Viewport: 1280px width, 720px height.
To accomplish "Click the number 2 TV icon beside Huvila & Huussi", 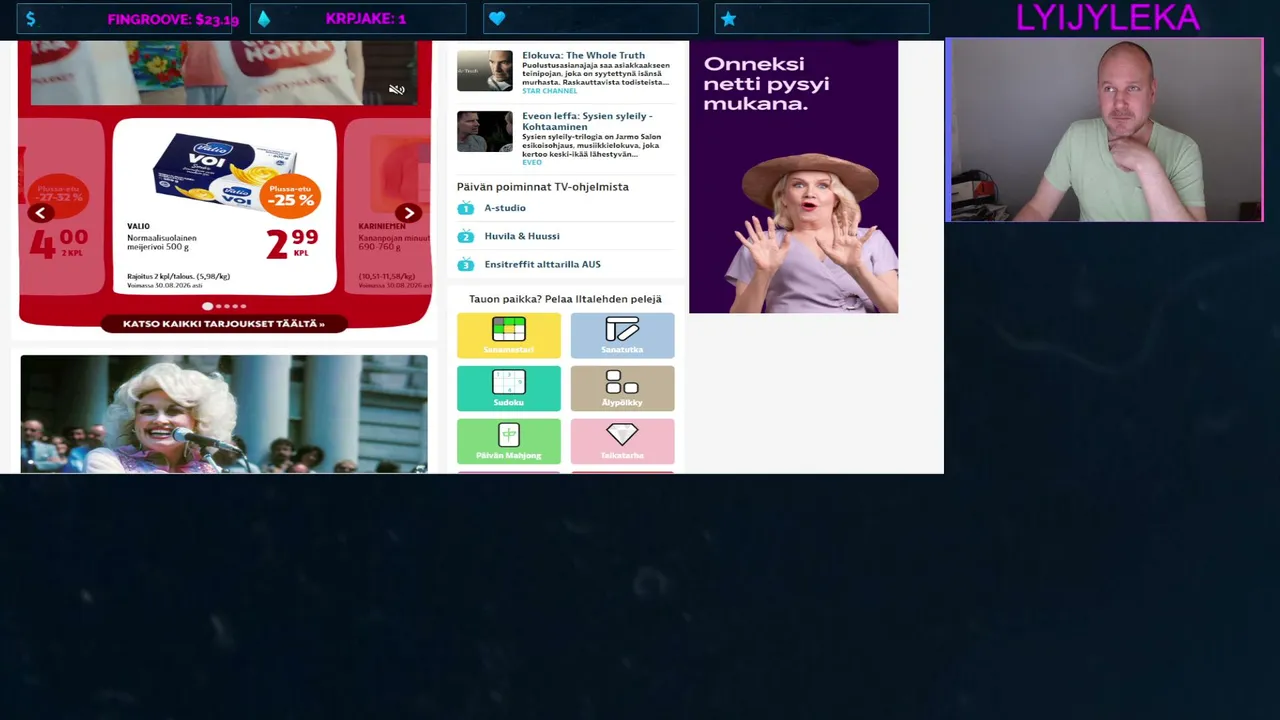I will tap(465, 236).
